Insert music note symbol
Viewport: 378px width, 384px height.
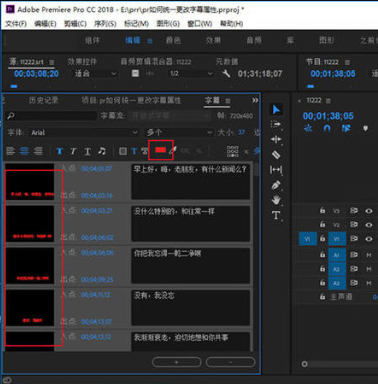click(x=102, y=151)
